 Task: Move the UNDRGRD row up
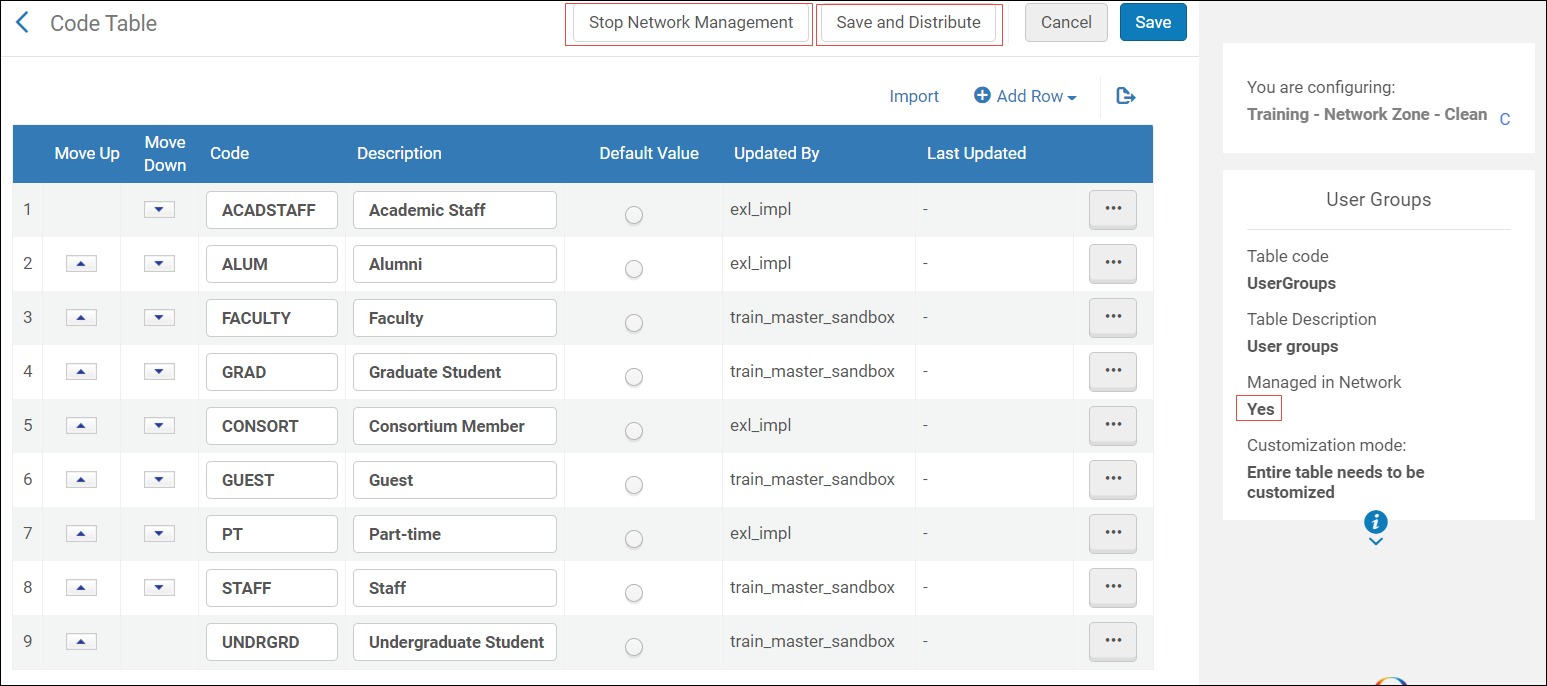pos(82,641)
